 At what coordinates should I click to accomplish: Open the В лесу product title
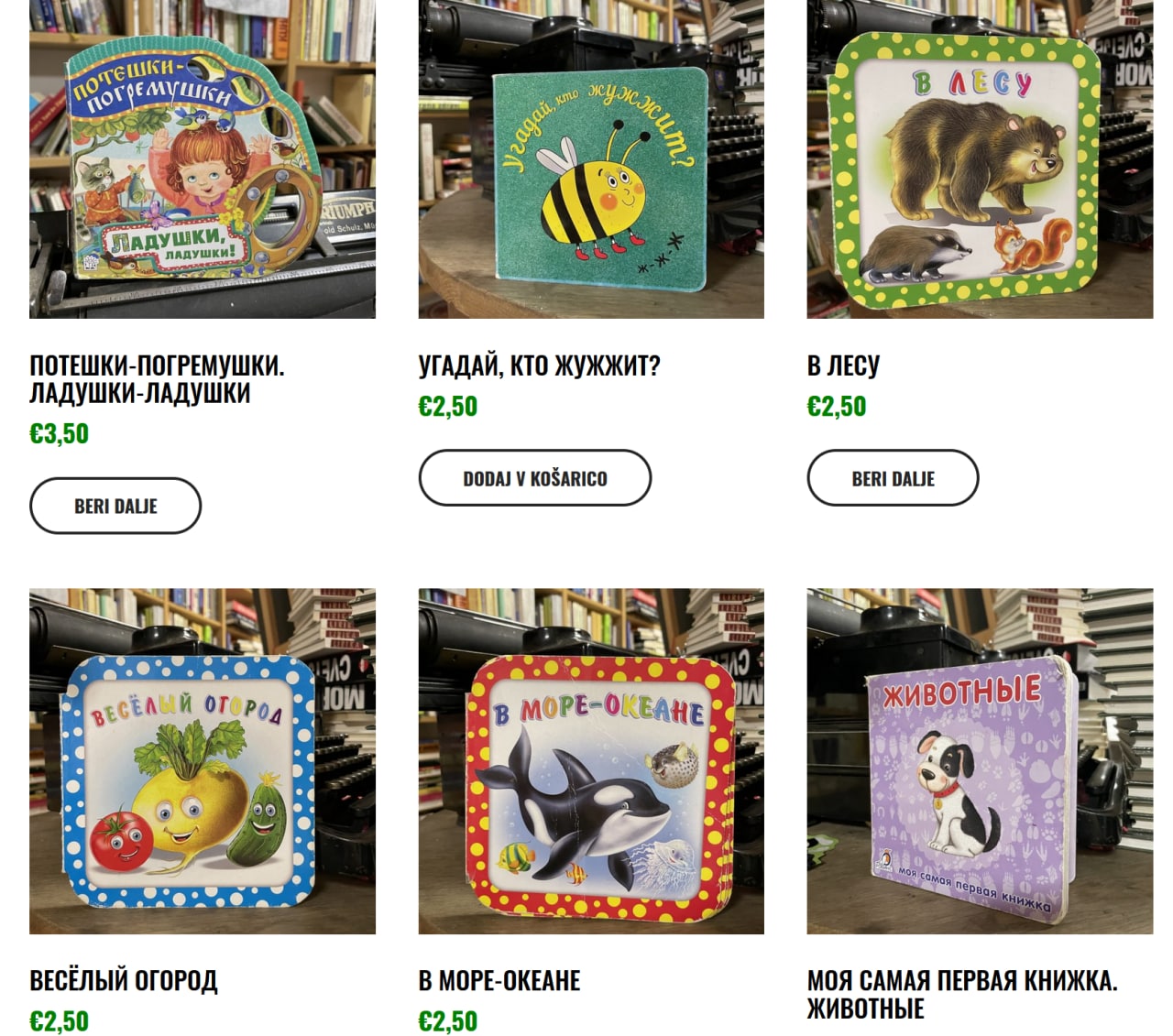click(x=843, y=365)
